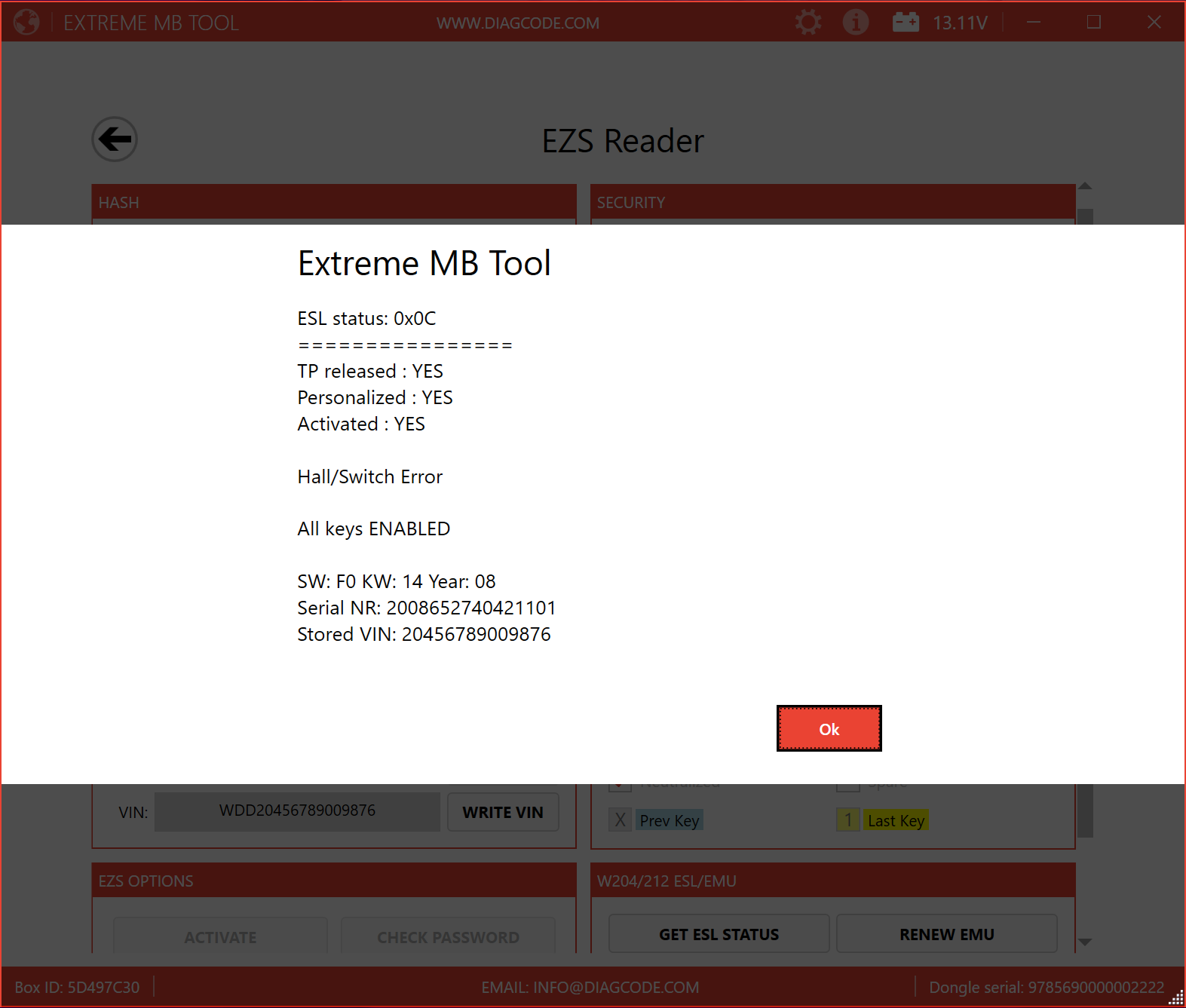Click the globe icon in title bar
The width and height of the screenshot is (1186, 1008).
[x=26, y=23]
